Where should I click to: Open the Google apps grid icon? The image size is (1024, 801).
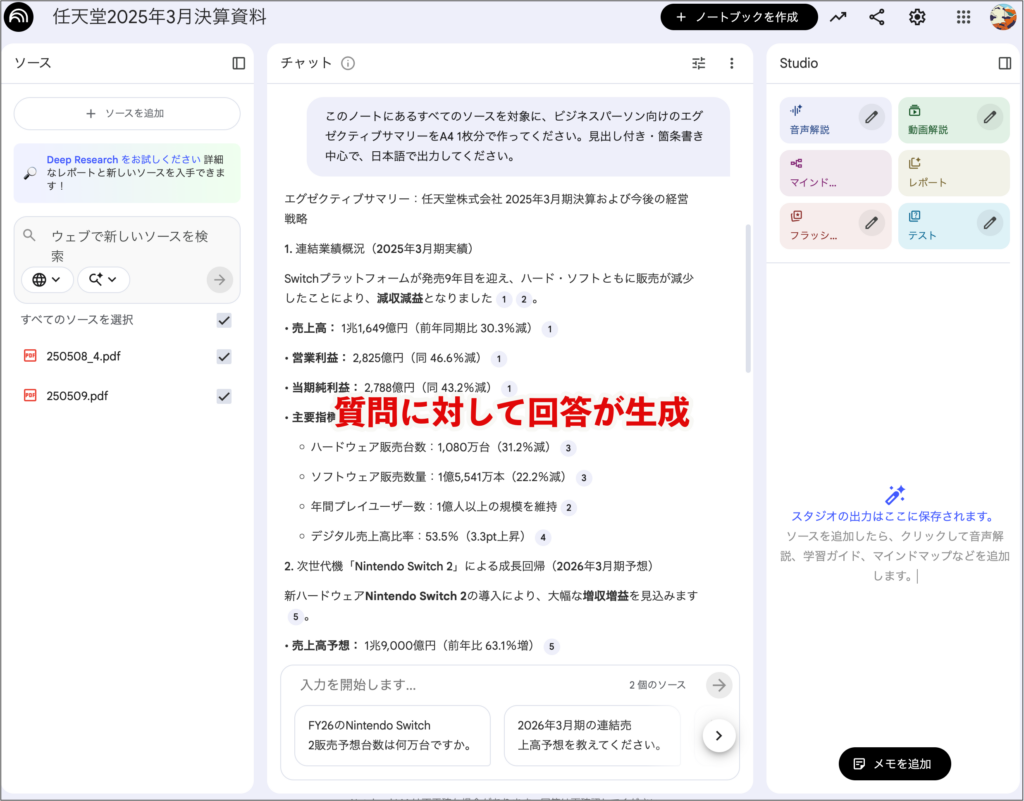963,17
